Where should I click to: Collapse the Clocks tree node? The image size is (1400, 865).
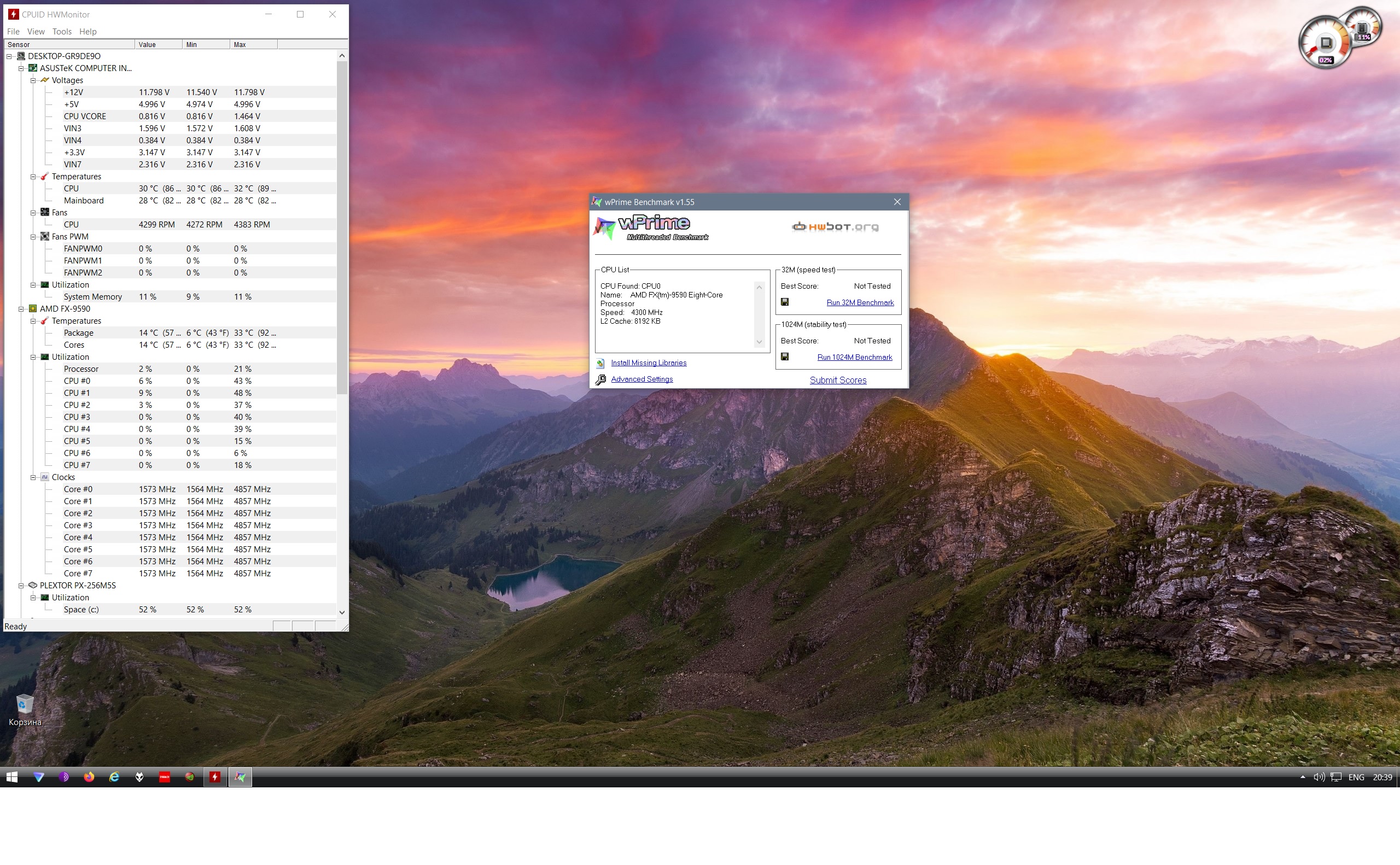pyautogui.click(x=33, y=477)
